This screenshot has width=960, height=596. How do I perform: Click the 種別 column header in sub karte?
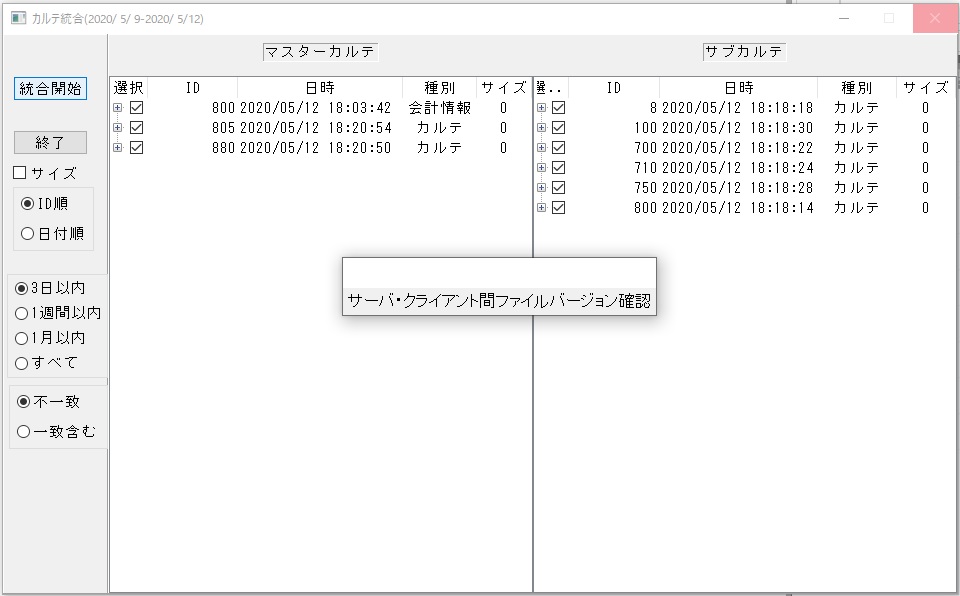tap(856, 88)
